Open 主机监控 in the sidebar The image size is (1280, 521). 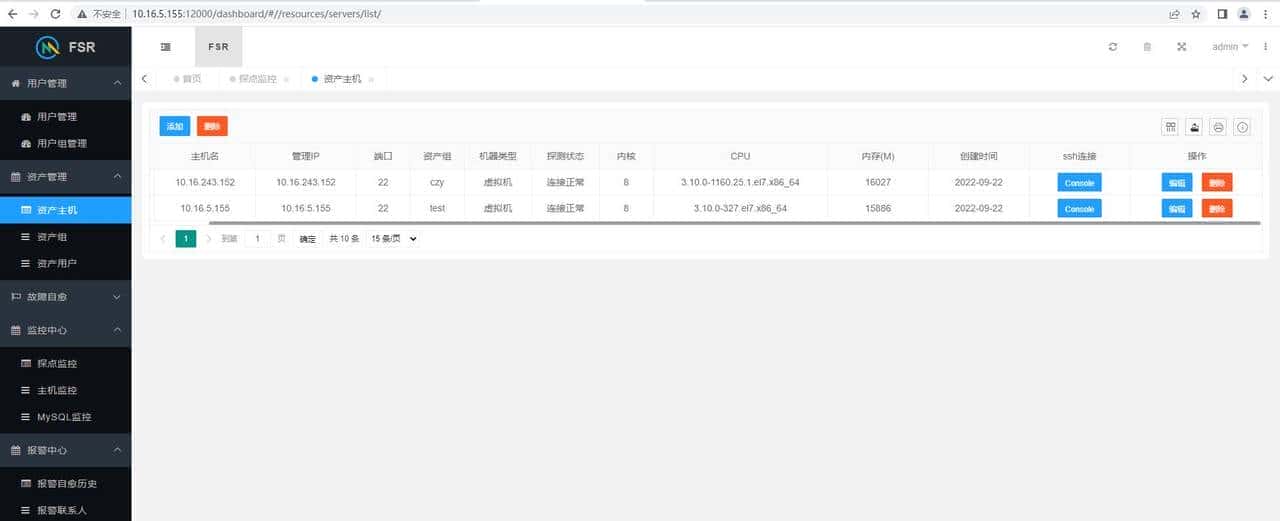[65, 390]
